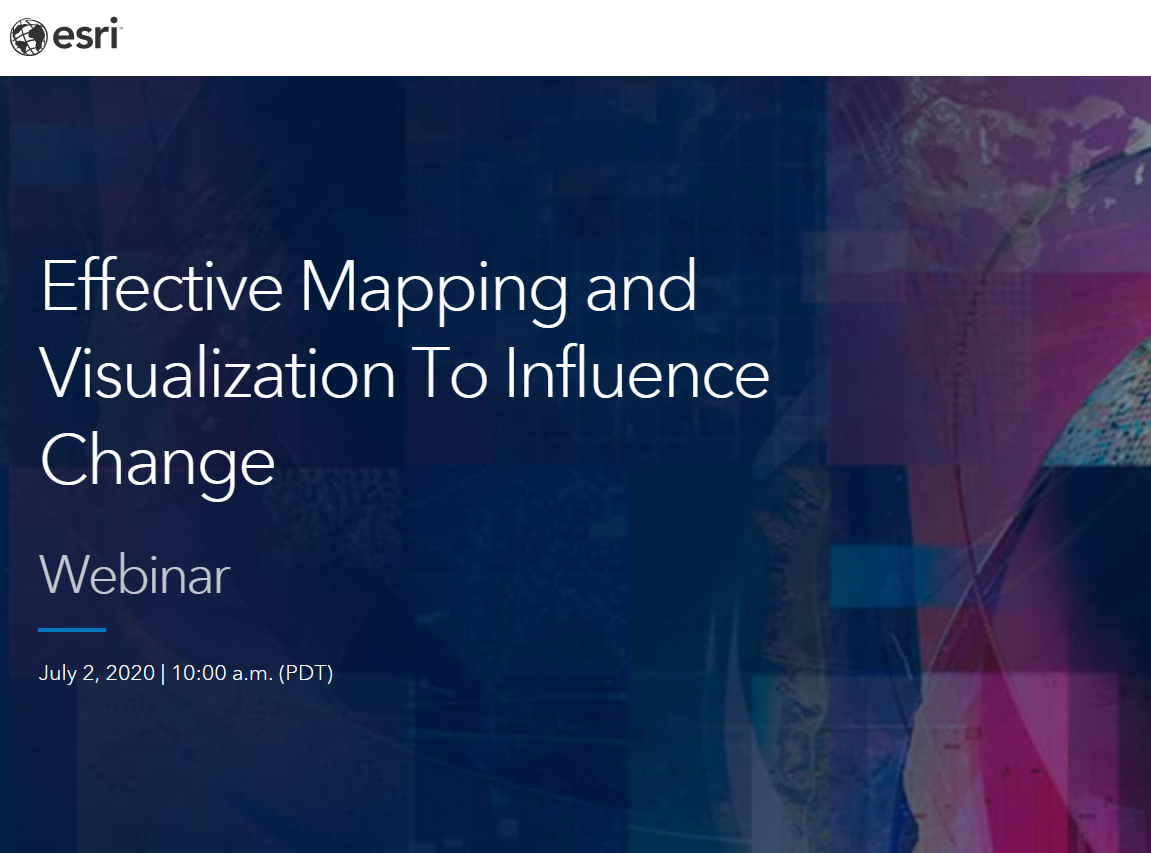Click the "Webinar" subtitle label
The width and height of the screenshot is (1151, 853).
coord(134,575)
